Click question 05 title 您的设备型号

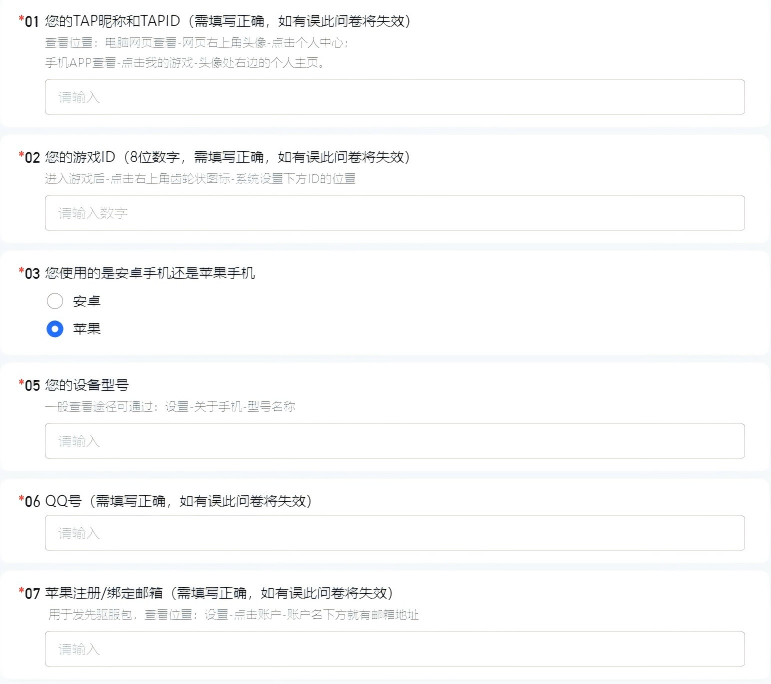pyautogui.click(x=87, y=385)
